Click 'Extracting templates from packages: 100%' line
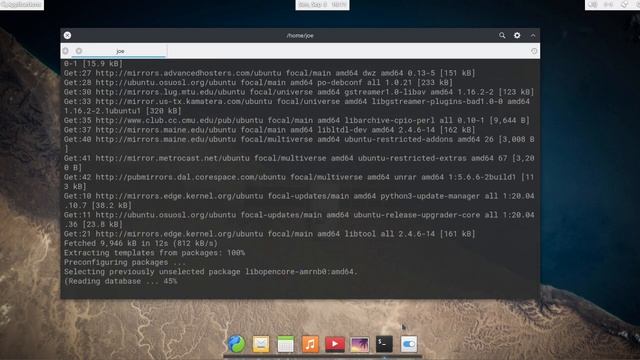Viewport: 640px width, 360px height. click(x=154, y=253)
